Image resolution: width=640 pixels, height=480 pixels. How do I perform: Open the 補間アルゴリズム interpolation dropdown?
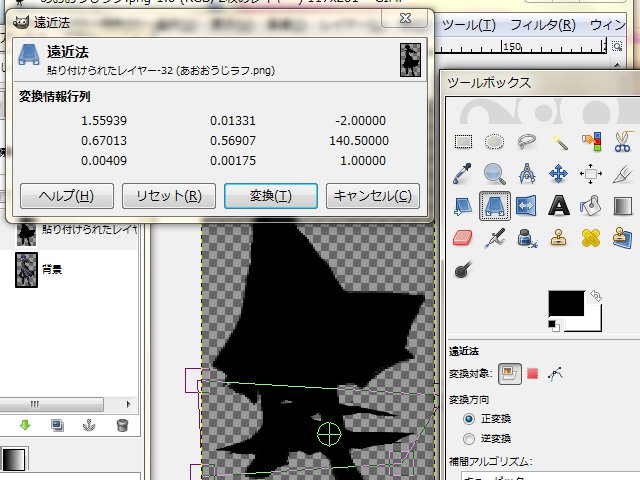click(550, 476)
